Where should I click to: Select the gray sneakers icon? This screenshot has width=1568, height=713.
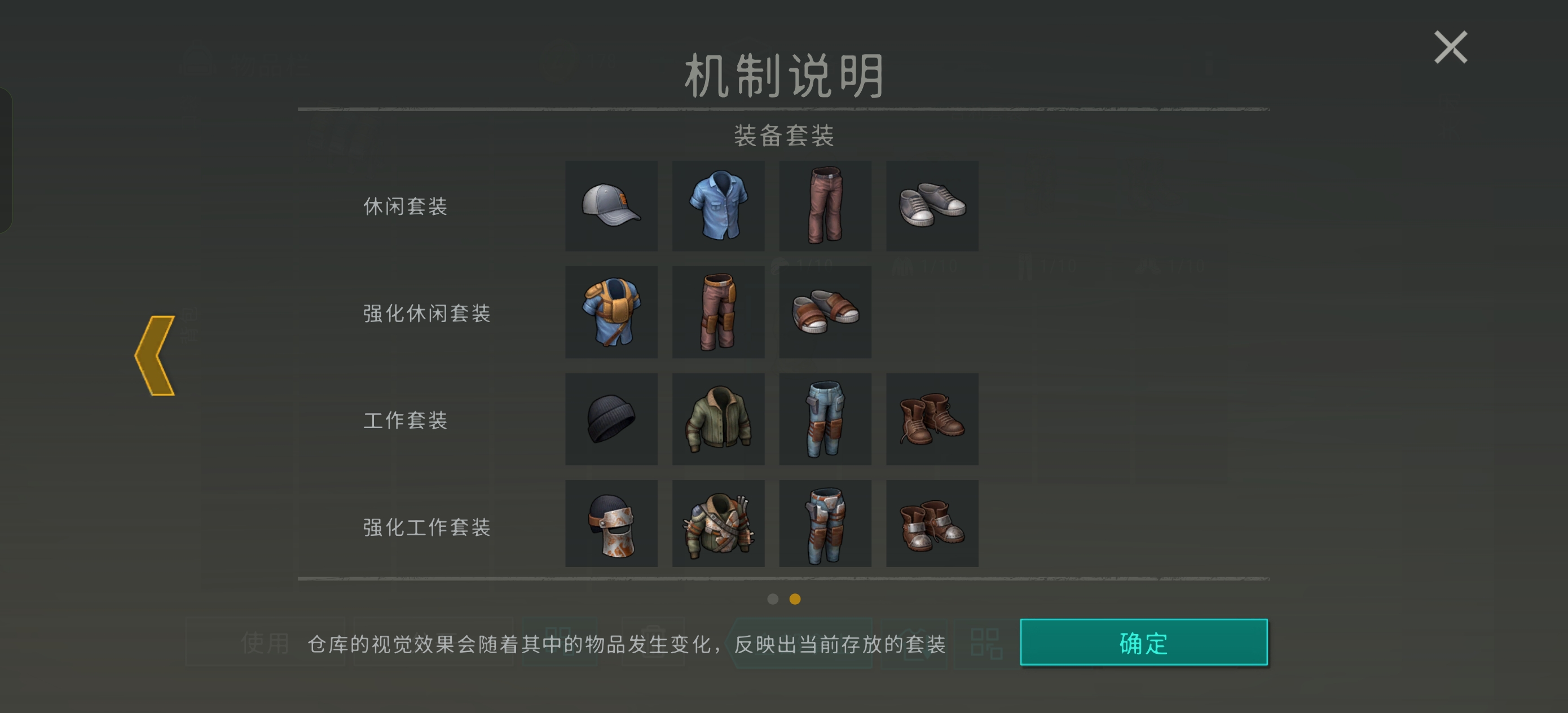click(x=932, y=206)
